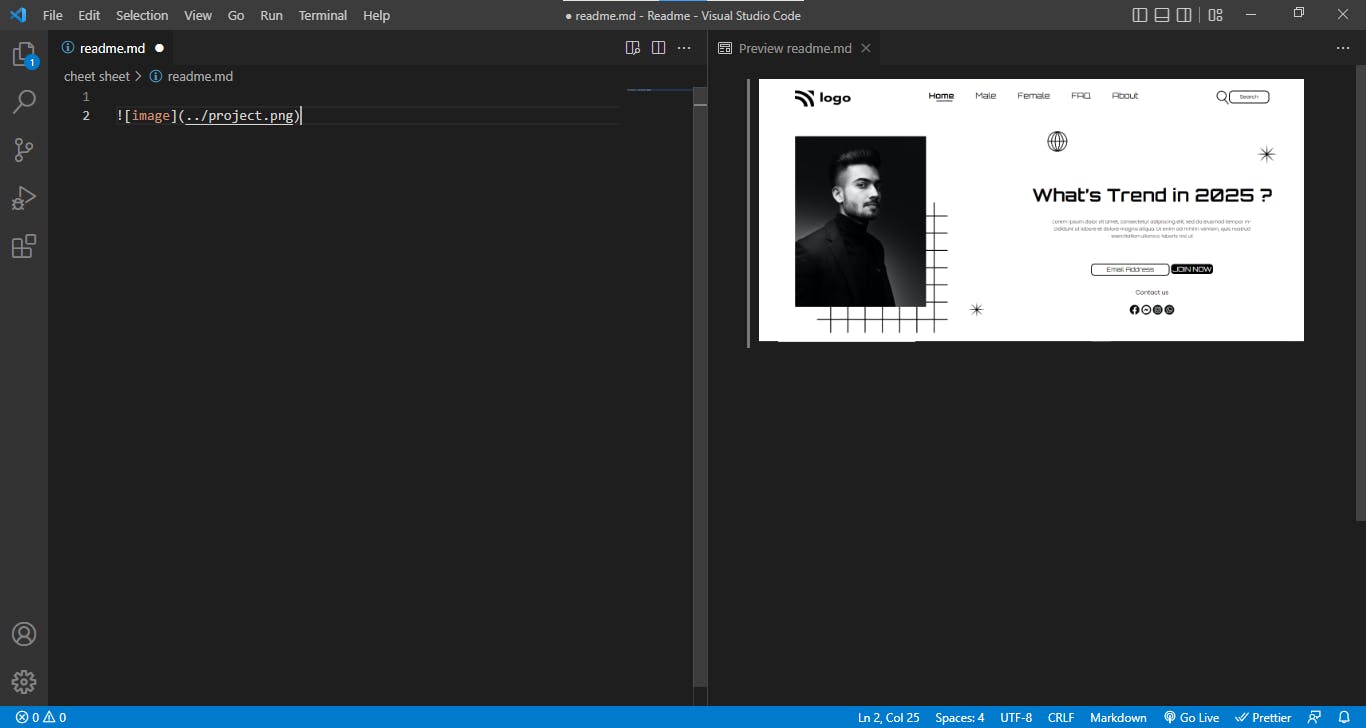This screenshot has width=1366, height=728.
Task: Open Customize Layout icon
Action: pos(1215,15)
